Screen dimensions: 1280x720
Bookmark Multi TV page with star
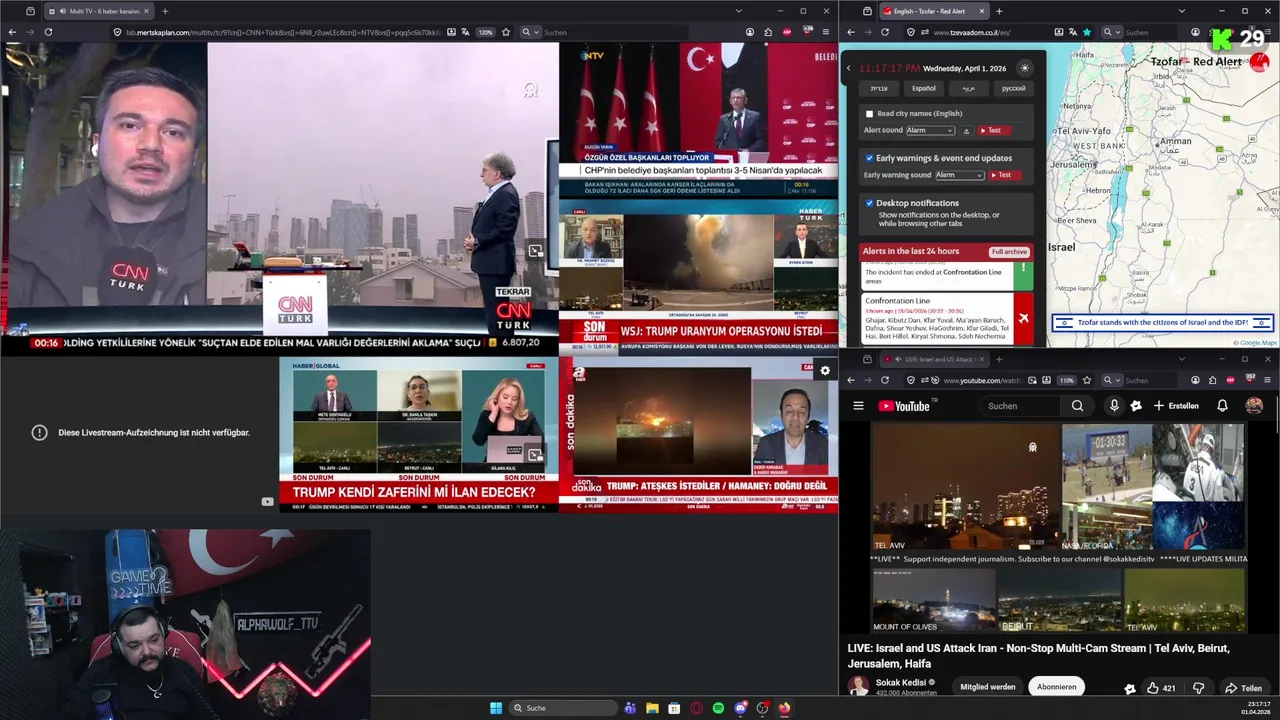click(505, 32)
